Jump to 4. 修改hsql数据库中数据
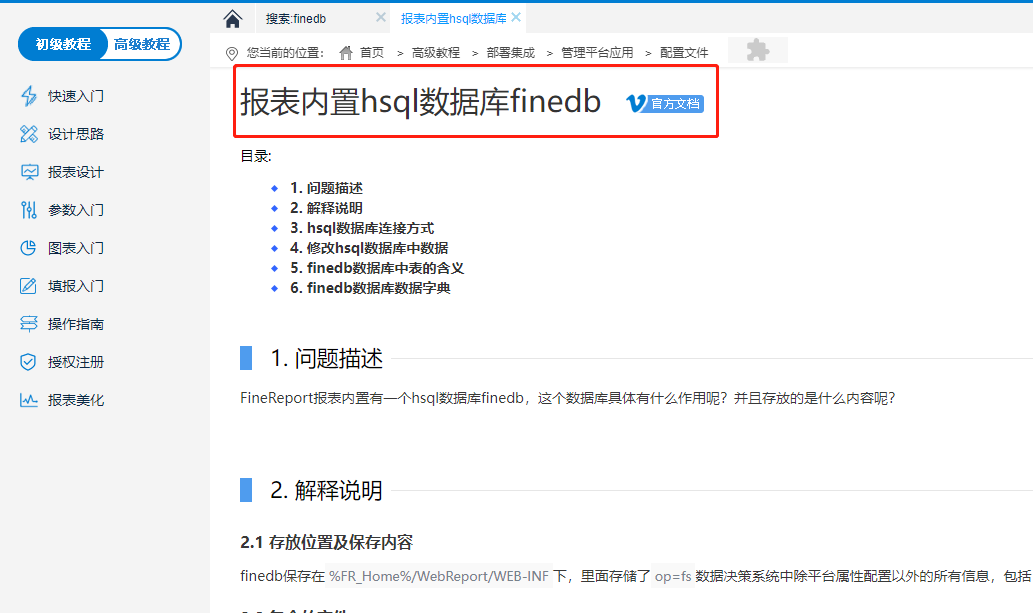The width and height of the screenshot is (1033, 613). click(369, 248)
